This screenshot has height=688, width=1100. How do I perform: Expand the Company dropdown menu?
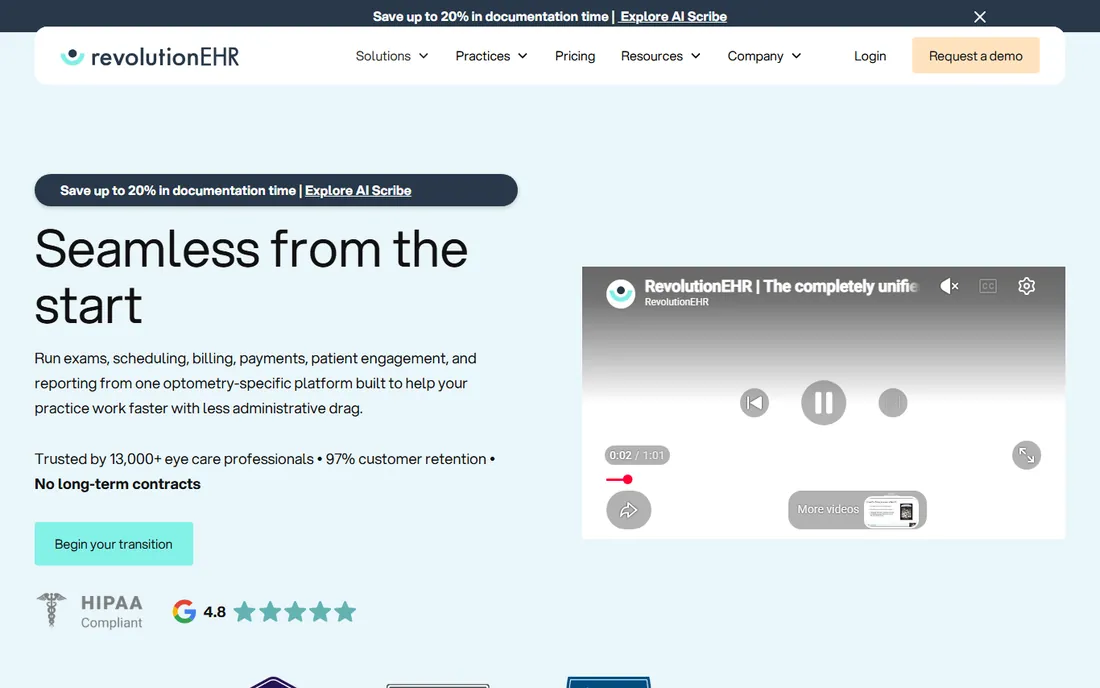point(764,56)
